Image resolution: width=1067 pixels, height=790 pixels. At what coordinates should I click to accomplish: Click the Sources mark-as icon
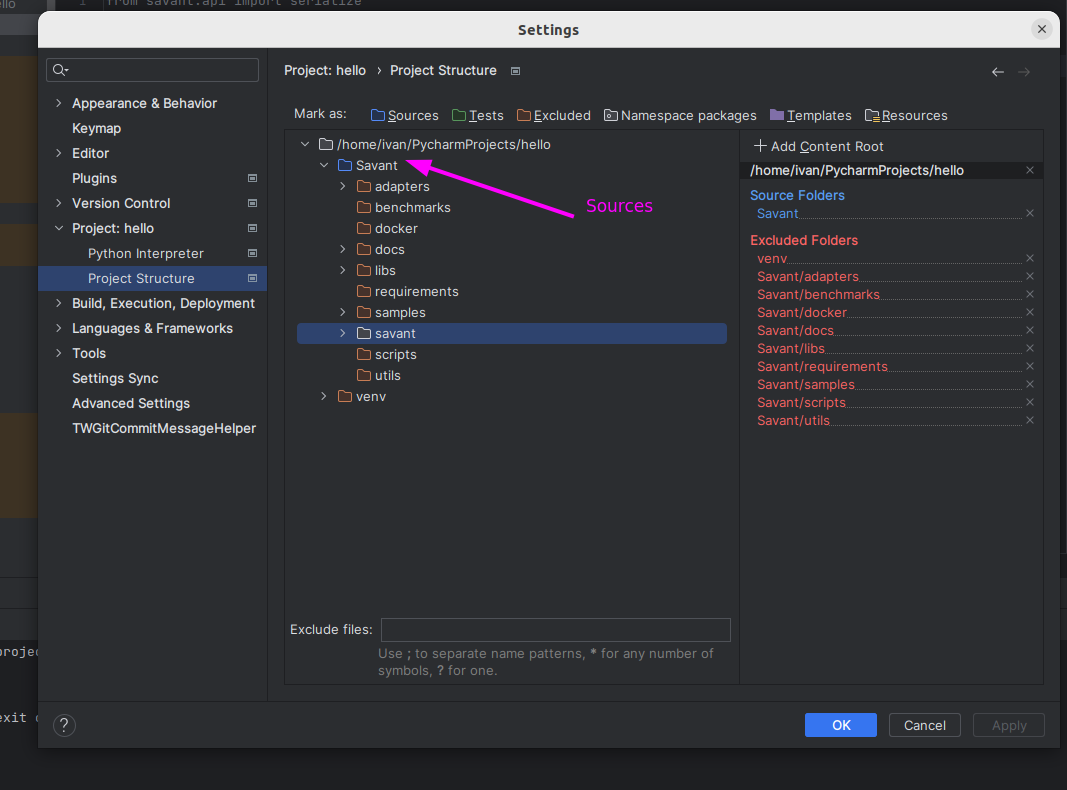tap(376, 115)
